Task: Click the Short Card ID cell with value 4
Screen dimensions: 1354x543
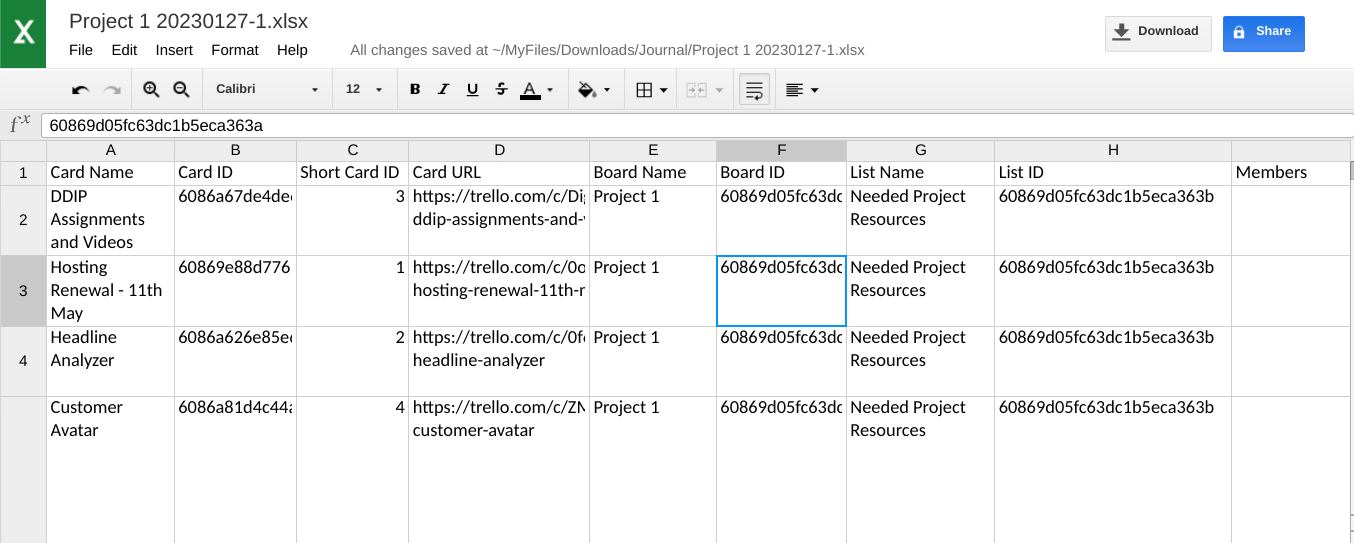Action: pos(352,469)
